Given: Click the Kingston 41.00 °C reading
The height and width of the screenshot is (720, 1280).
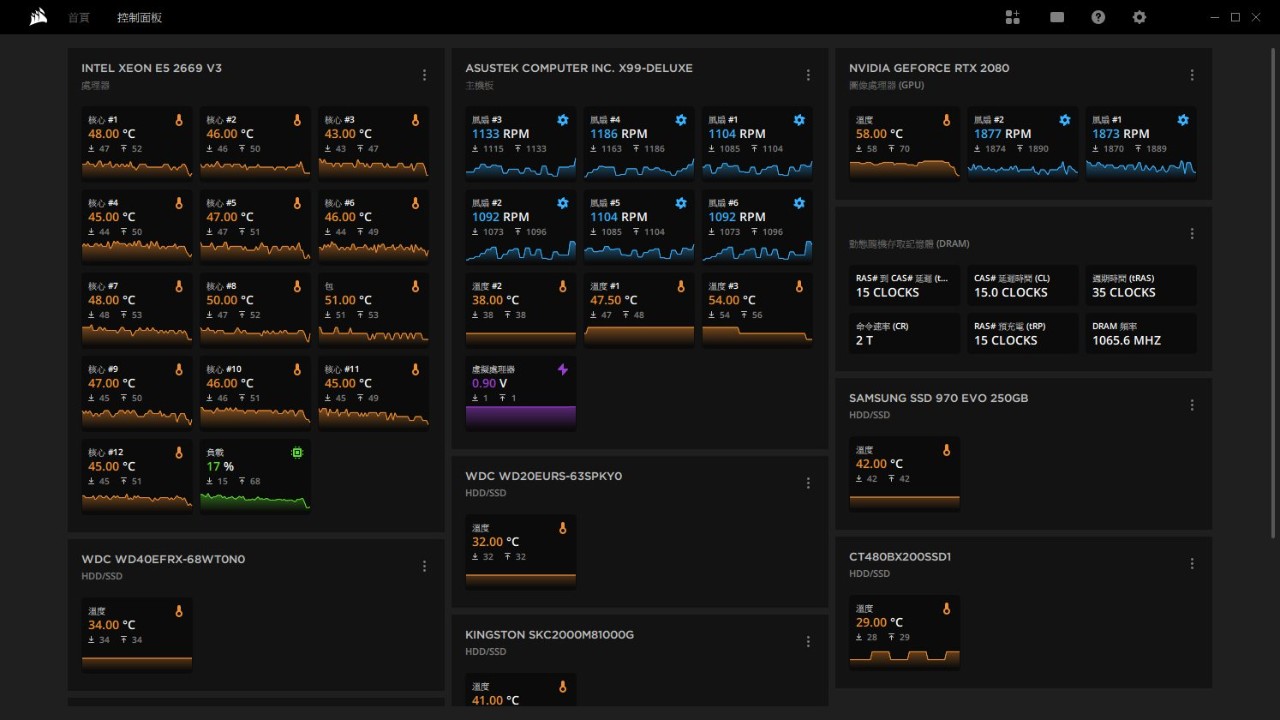Looking at the screenshot, I should click(x=495, y=701).
